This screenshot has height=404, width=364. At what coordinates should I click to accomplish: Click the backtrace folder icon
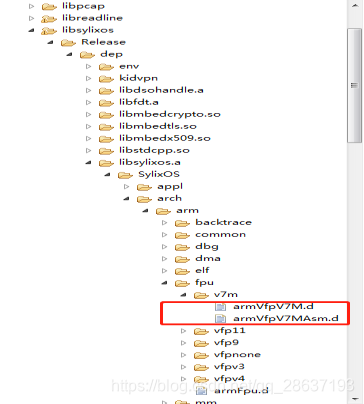click(182, 223)
